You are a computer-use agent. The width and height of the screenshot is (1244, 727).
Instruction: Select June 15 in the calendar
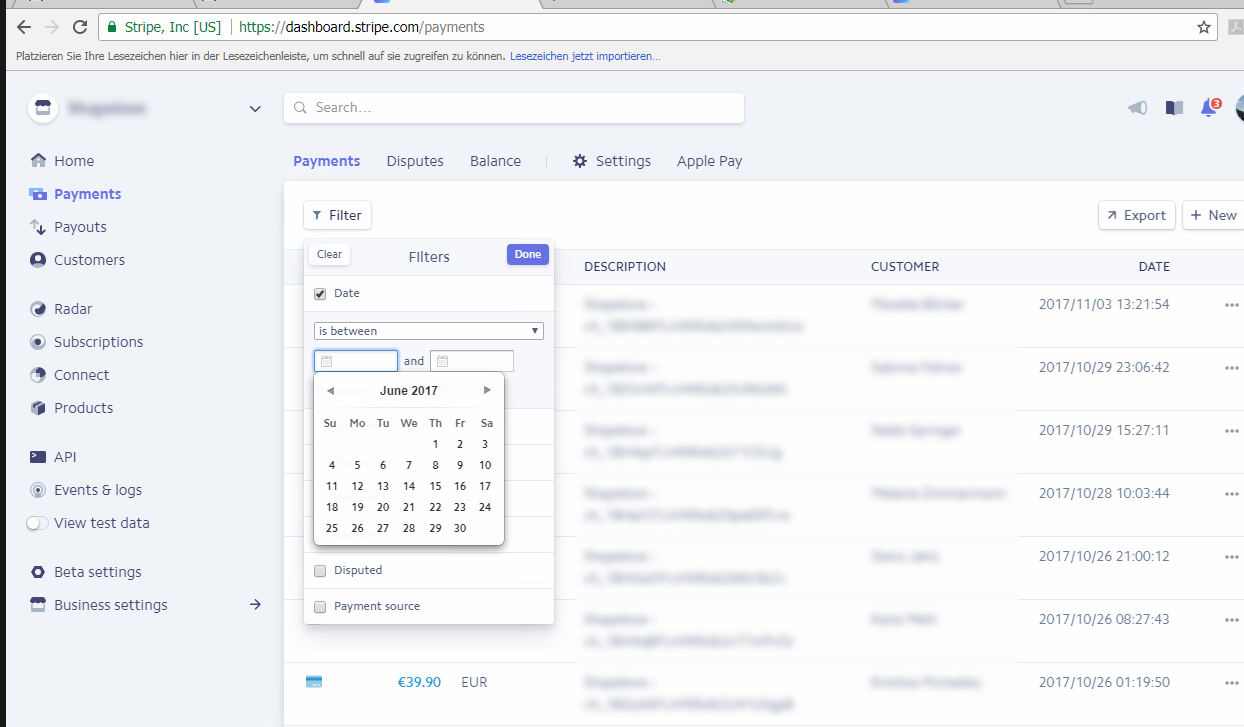(435, 486)
